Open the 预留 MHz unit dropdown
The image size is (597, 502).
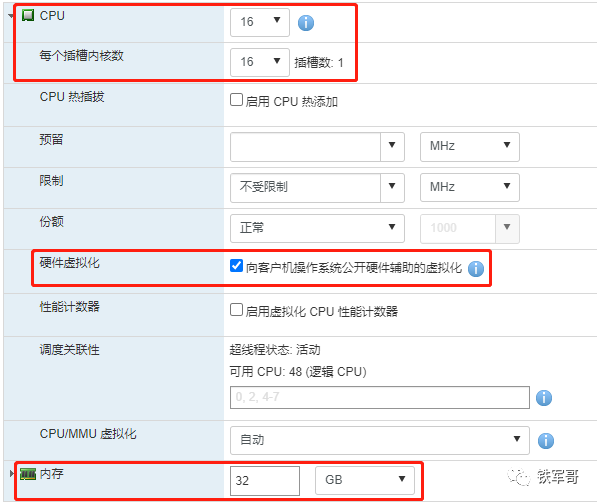click(x=469, y=147)
